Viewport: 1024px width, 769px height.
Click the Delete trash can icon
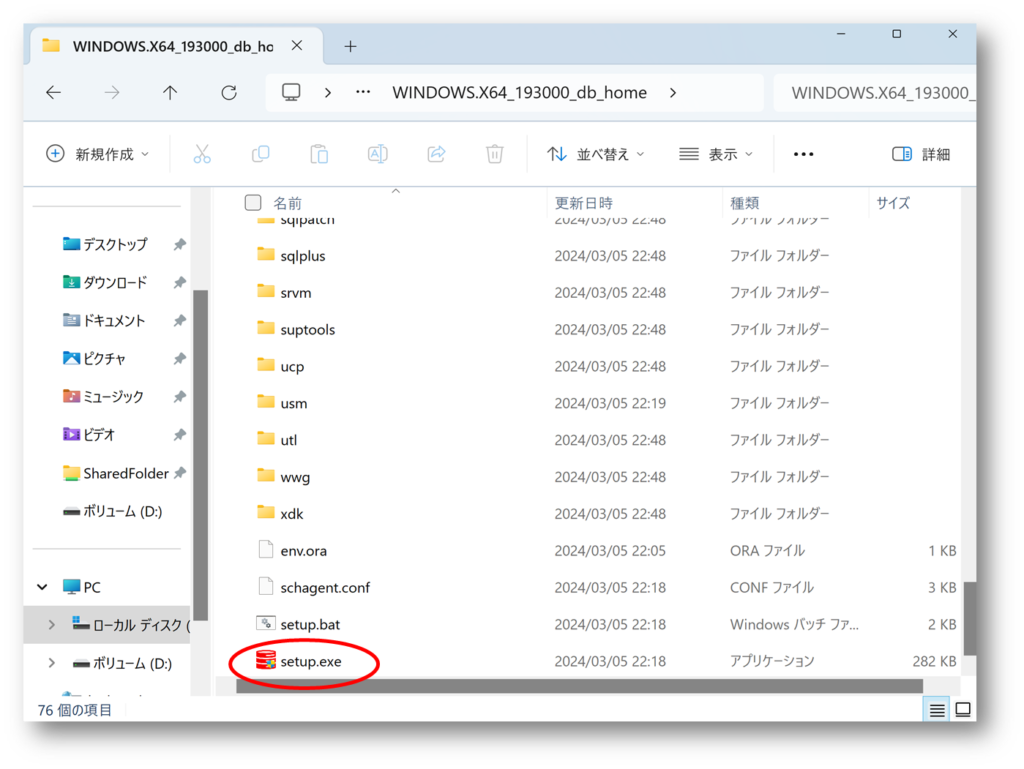[494, 154]
